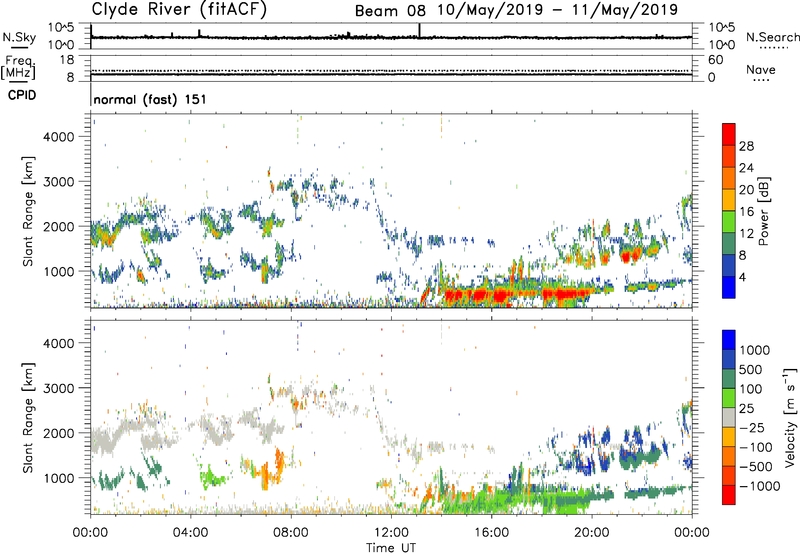
Task: Click the '12:00' time tick label
Action: click(391, 533)
